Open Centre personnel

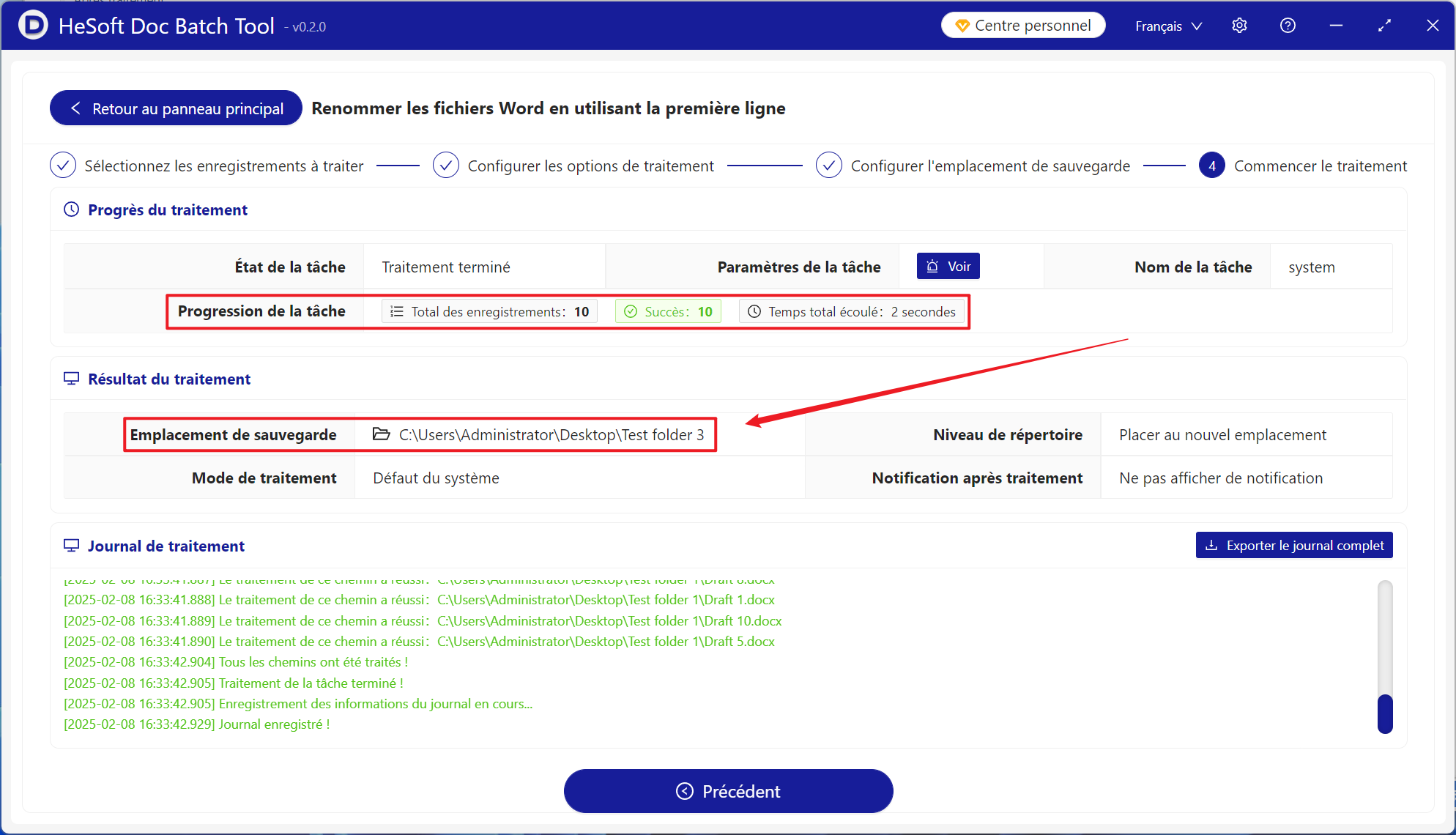(x=1023, y=26)
